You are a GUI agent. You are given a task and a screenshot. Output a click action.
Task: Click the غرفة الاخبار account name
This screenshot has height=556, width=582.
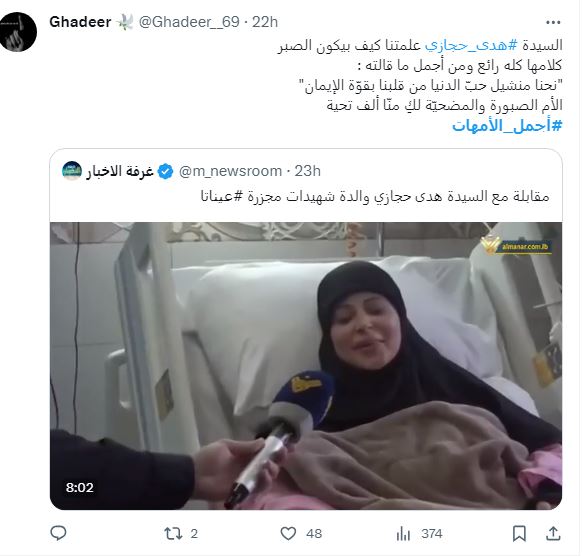point(120,171)
